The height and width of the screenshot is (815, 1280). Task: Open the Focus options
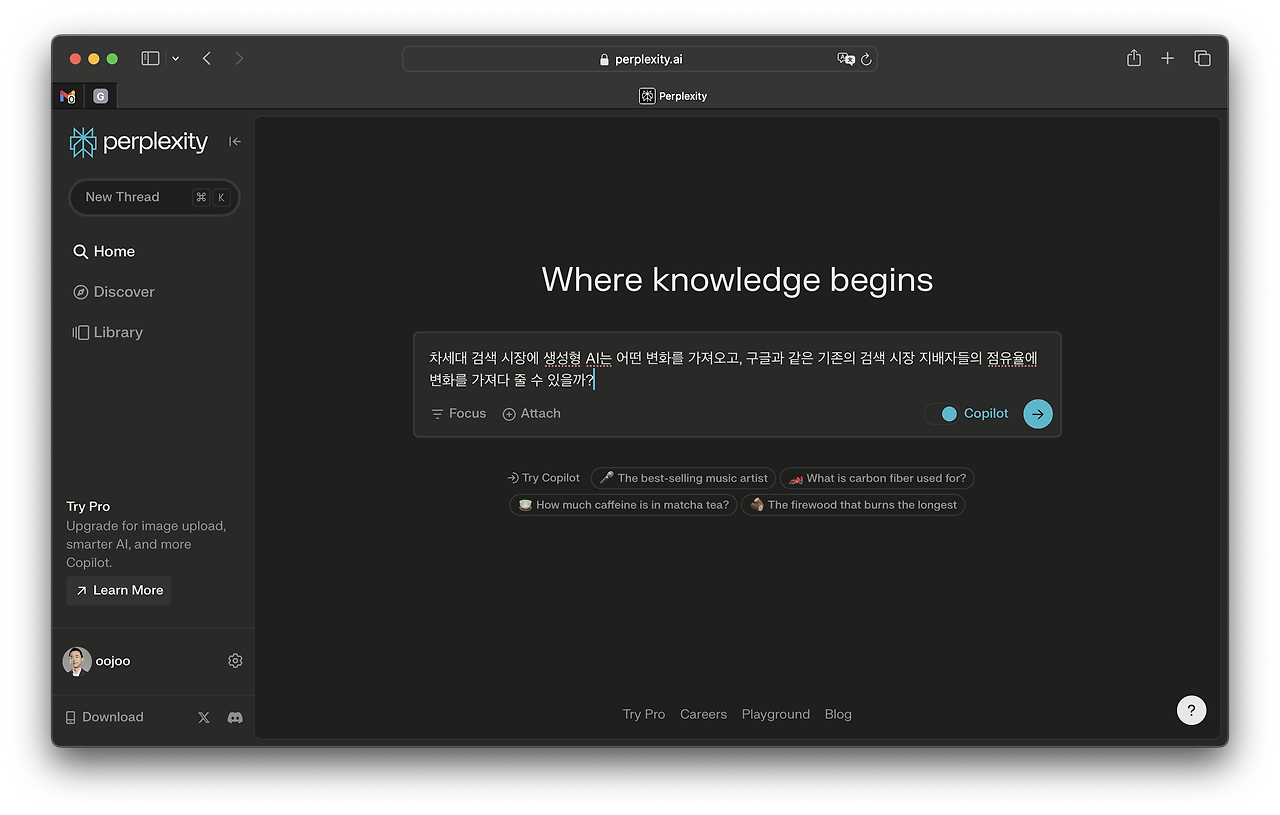click(x=458, y=414)
